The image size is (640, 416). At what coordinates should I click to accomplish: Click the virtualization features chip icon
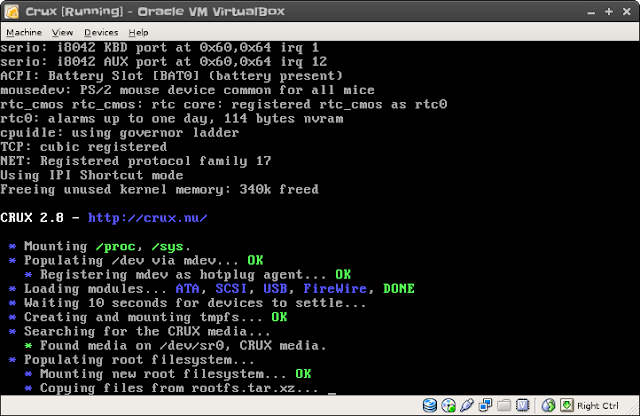[x=522, y=405]
